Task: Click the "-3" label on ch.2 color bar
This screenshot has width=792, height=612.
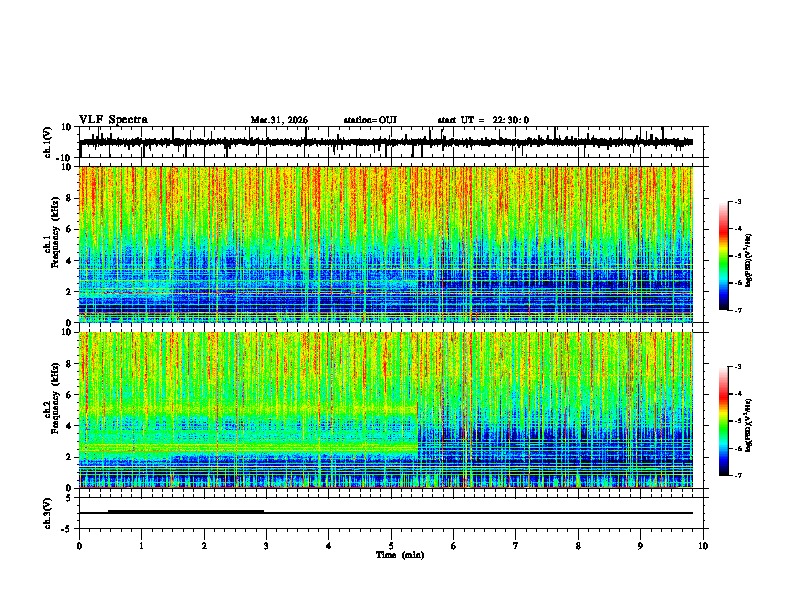Action: click(x=738, y=367)
